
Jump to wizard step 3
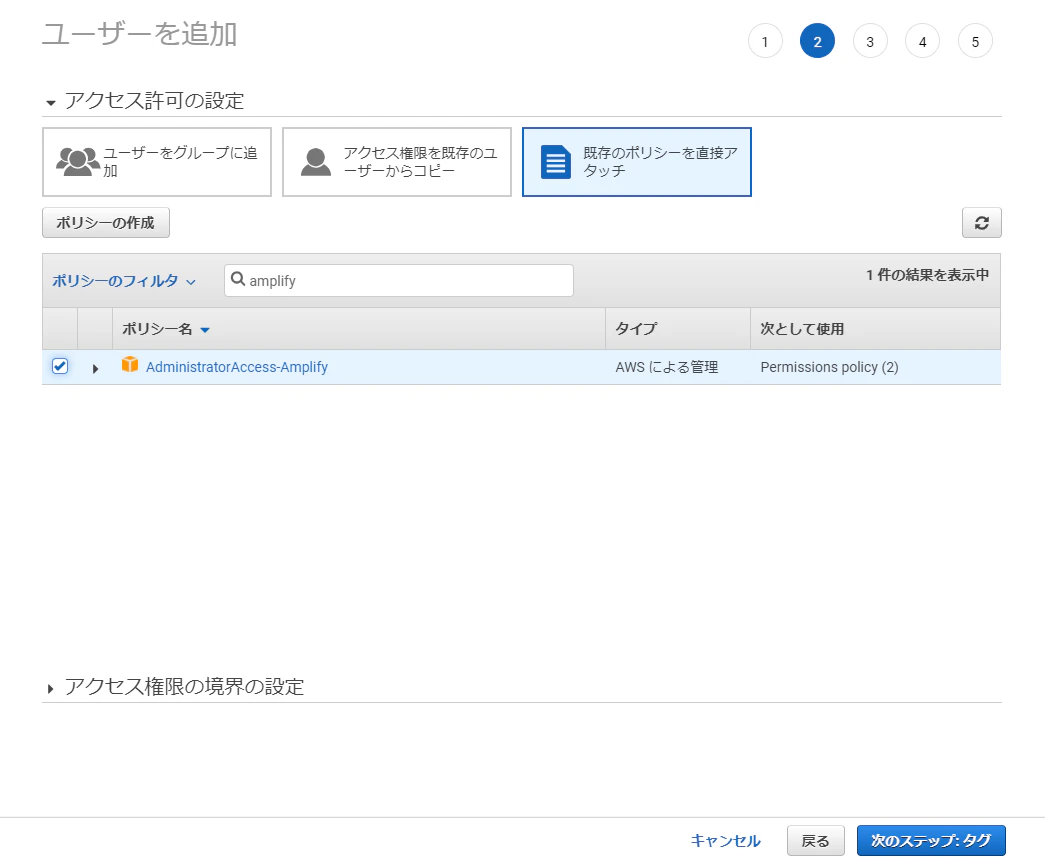point(870,41)
